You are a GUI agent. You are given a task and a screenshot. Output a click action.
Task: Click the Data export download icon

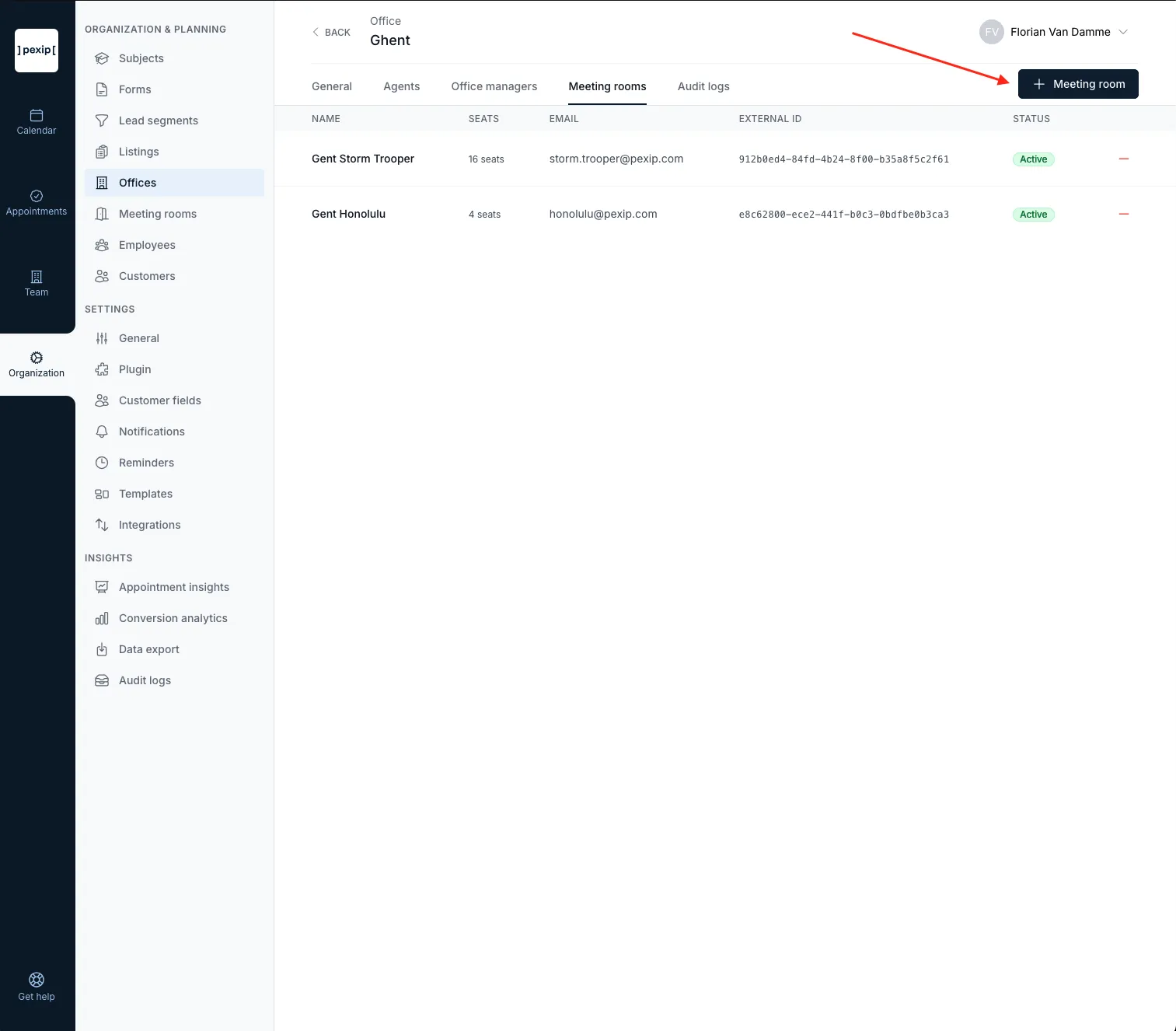(x=102, y=649)
